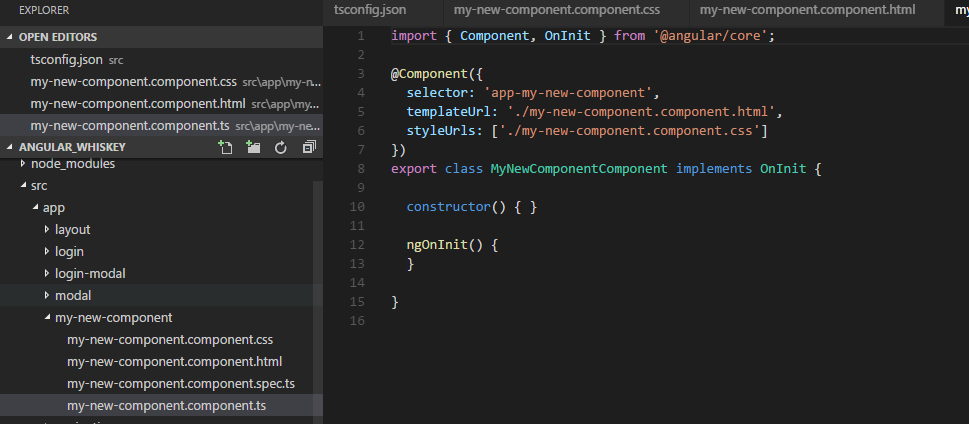Image resolution: width=969 pixels, height=424 pixels.
Task: Select the login-modal folder name
Action: tap(90, 273)
